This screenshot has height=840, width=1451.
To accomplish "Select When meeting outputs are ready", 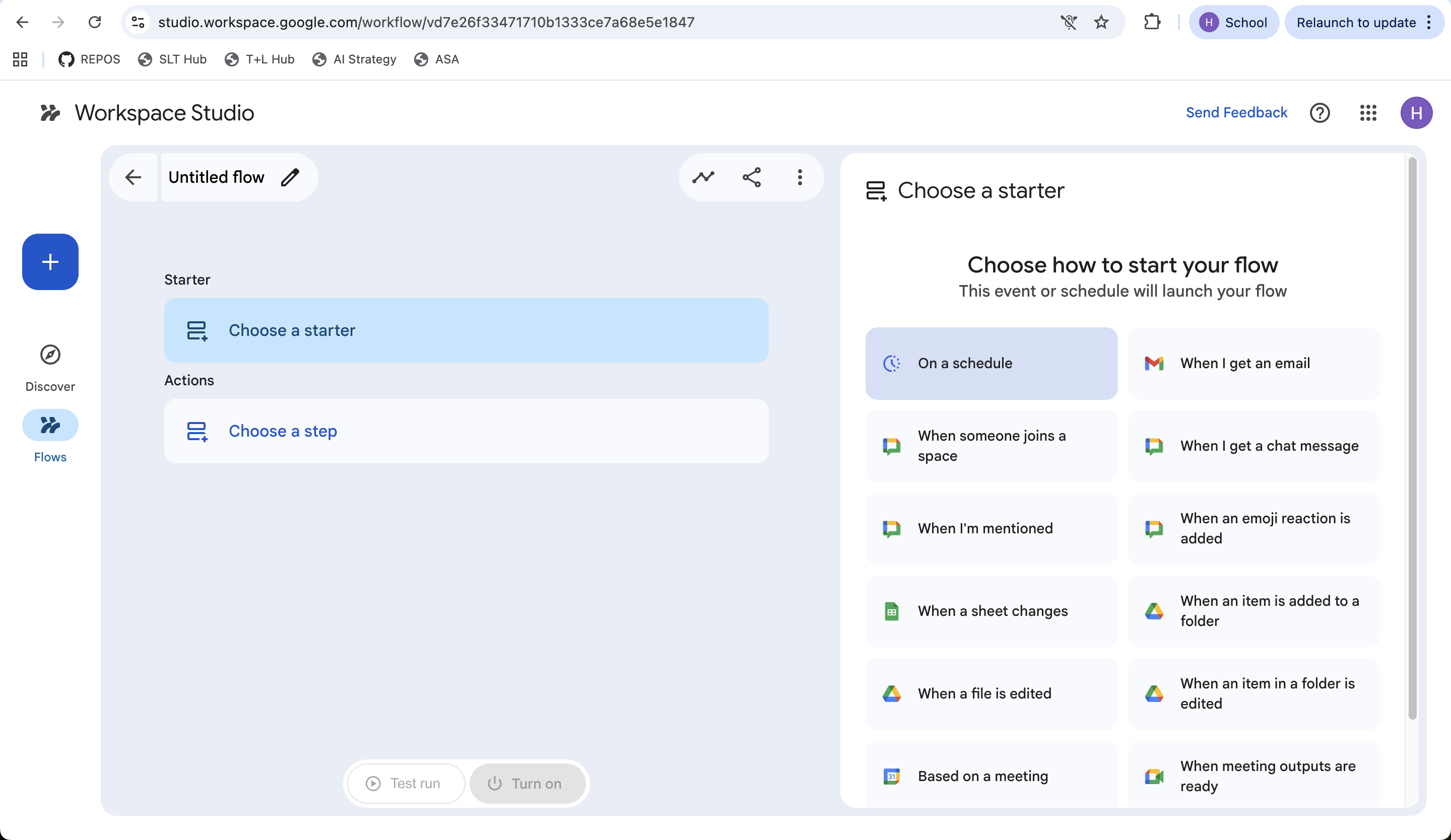I will [1254, 774].
